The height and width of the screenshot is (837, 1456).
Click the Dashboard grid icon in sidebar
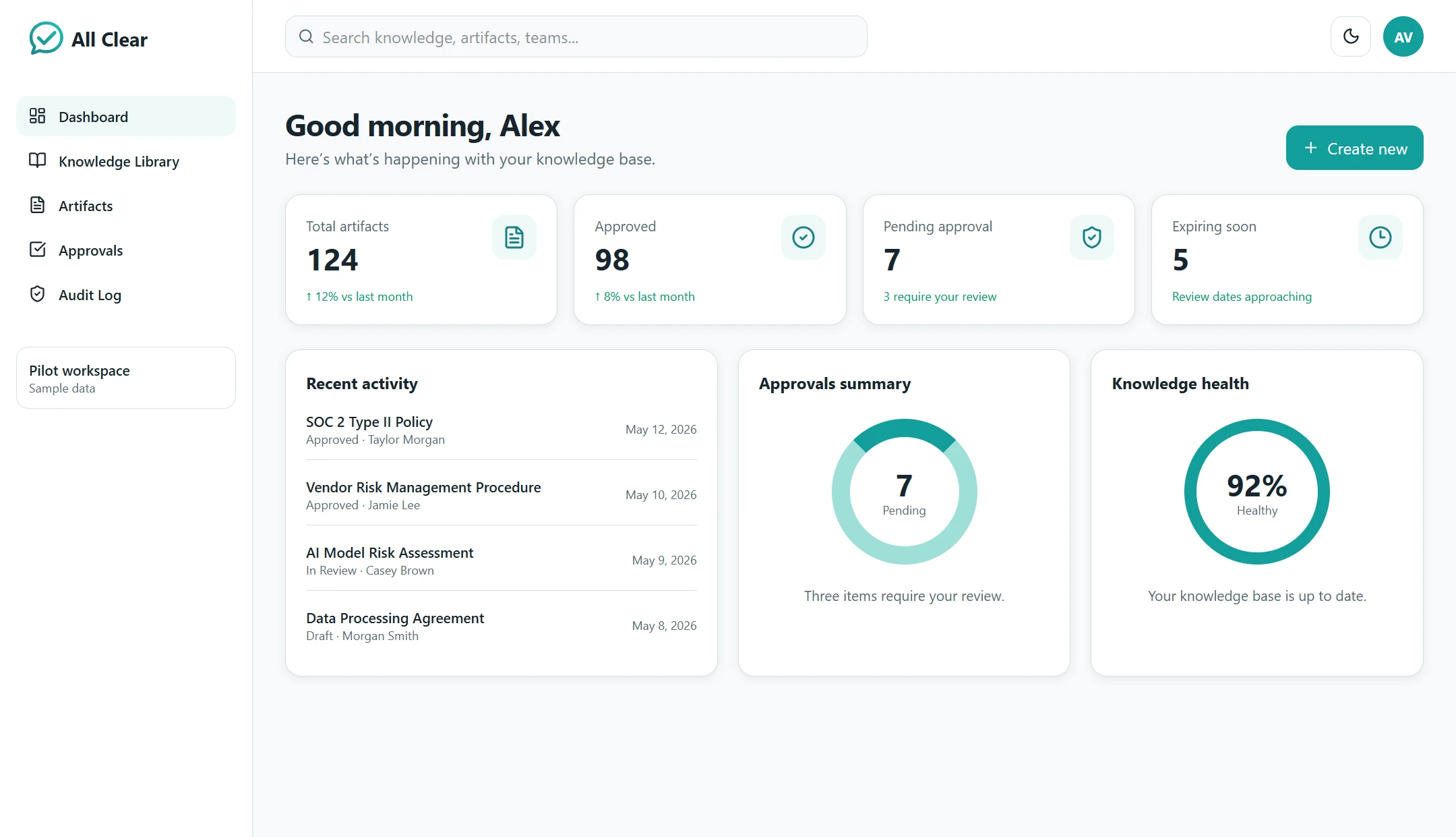click(38, 116)
